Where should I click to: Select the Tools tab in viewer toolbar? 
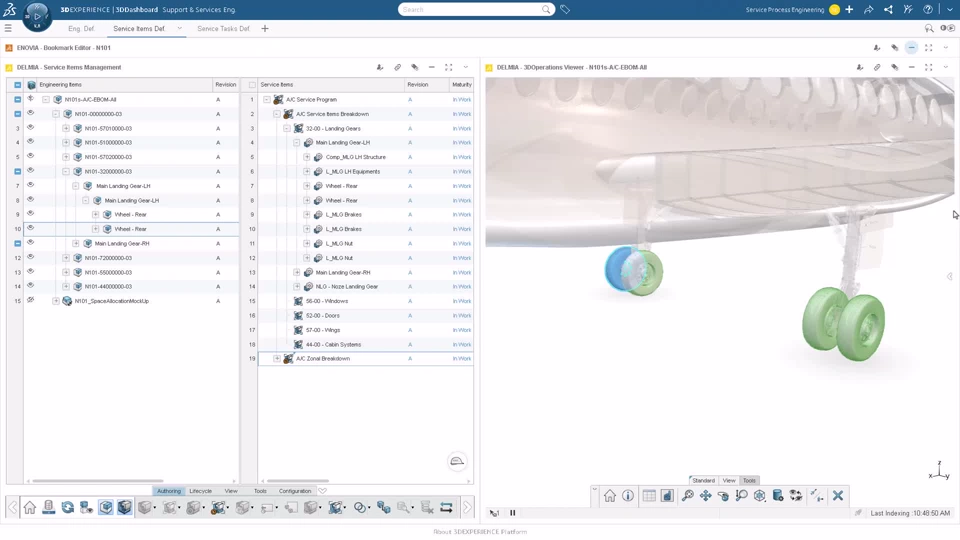(x=749, y=481)
